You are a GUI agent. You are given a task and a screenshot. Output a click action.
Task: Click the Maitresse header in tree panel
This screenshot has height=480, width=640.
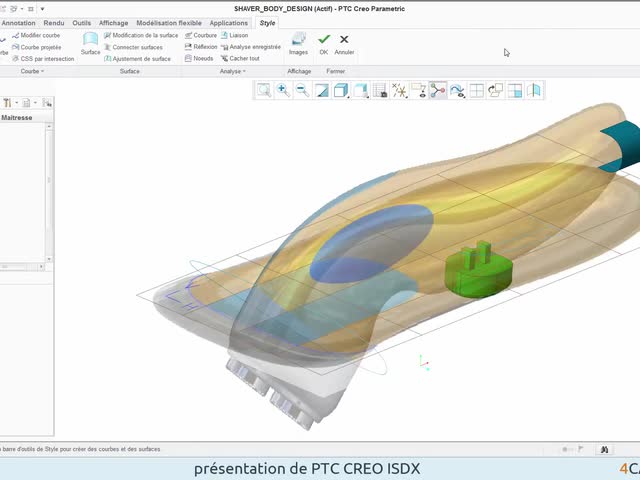point(16,118)
